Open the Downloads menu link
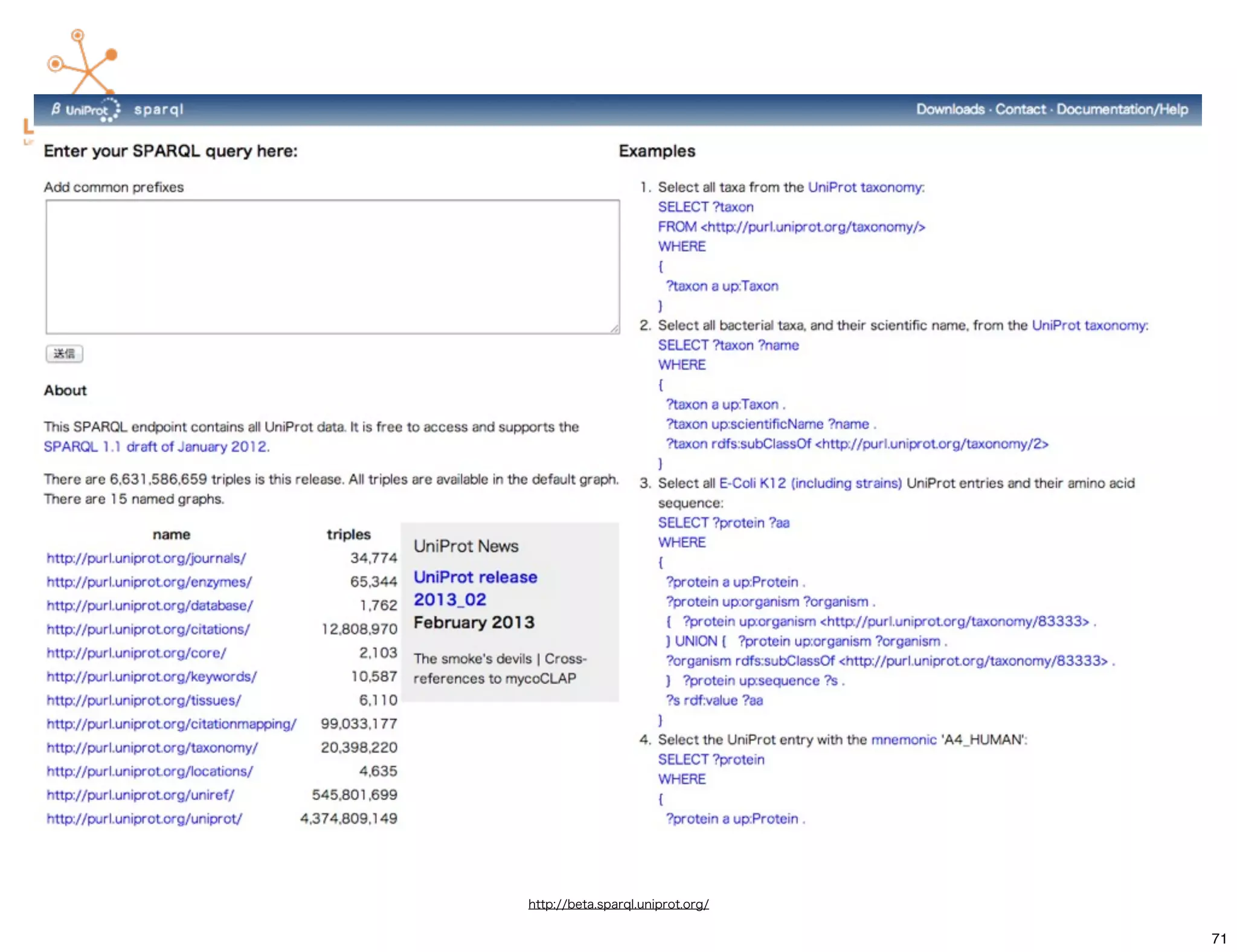This screenshot has width=1237, height=952. [950, 109]
